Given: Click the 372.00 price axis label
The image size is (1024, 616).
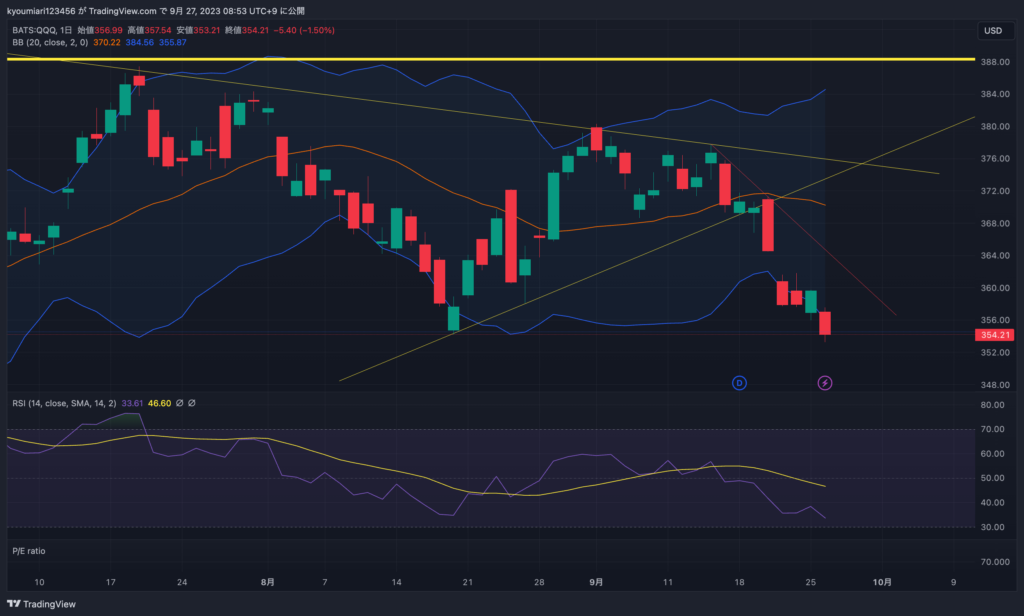Looking at the screenshot, I should point(995,191).
